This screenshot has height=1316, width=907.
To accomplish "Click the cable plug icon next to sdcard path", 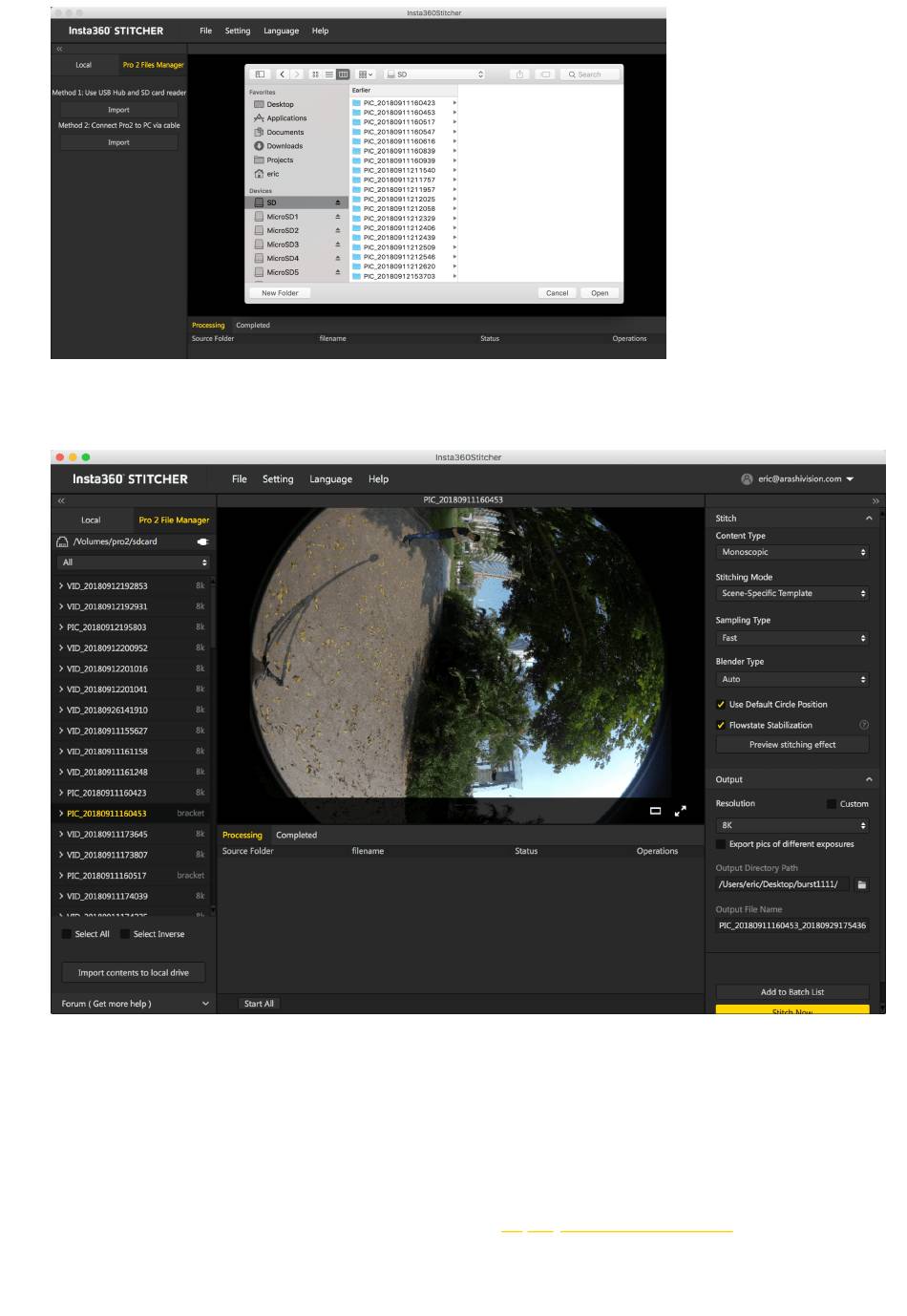I will pyautogui.click(x=202, y=541).
